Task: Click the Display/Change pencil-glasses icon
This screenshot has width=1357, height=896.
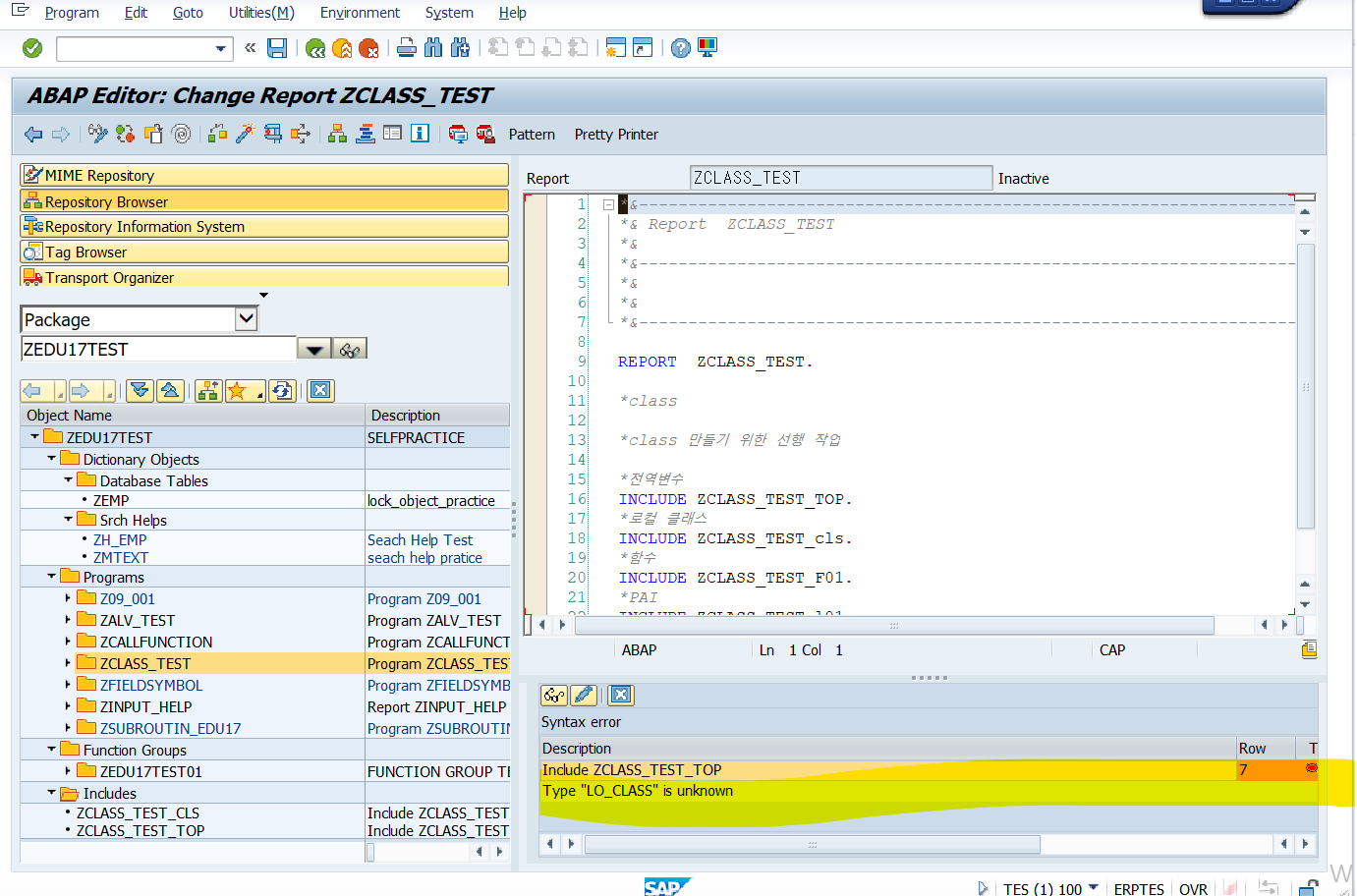Action: pos(97,134)
